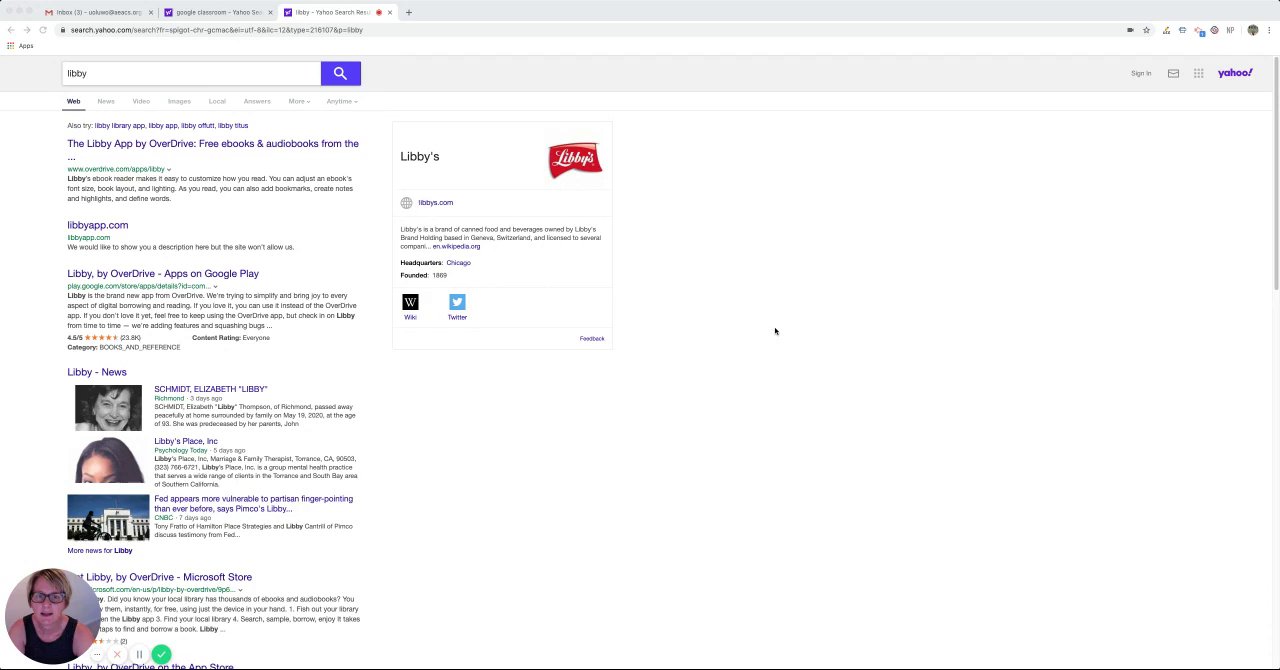This screenshot has width=1280, height=670.
Task: Open the Chrome profile avatar
Action: pyautogui.click(x=1253, y=30)
